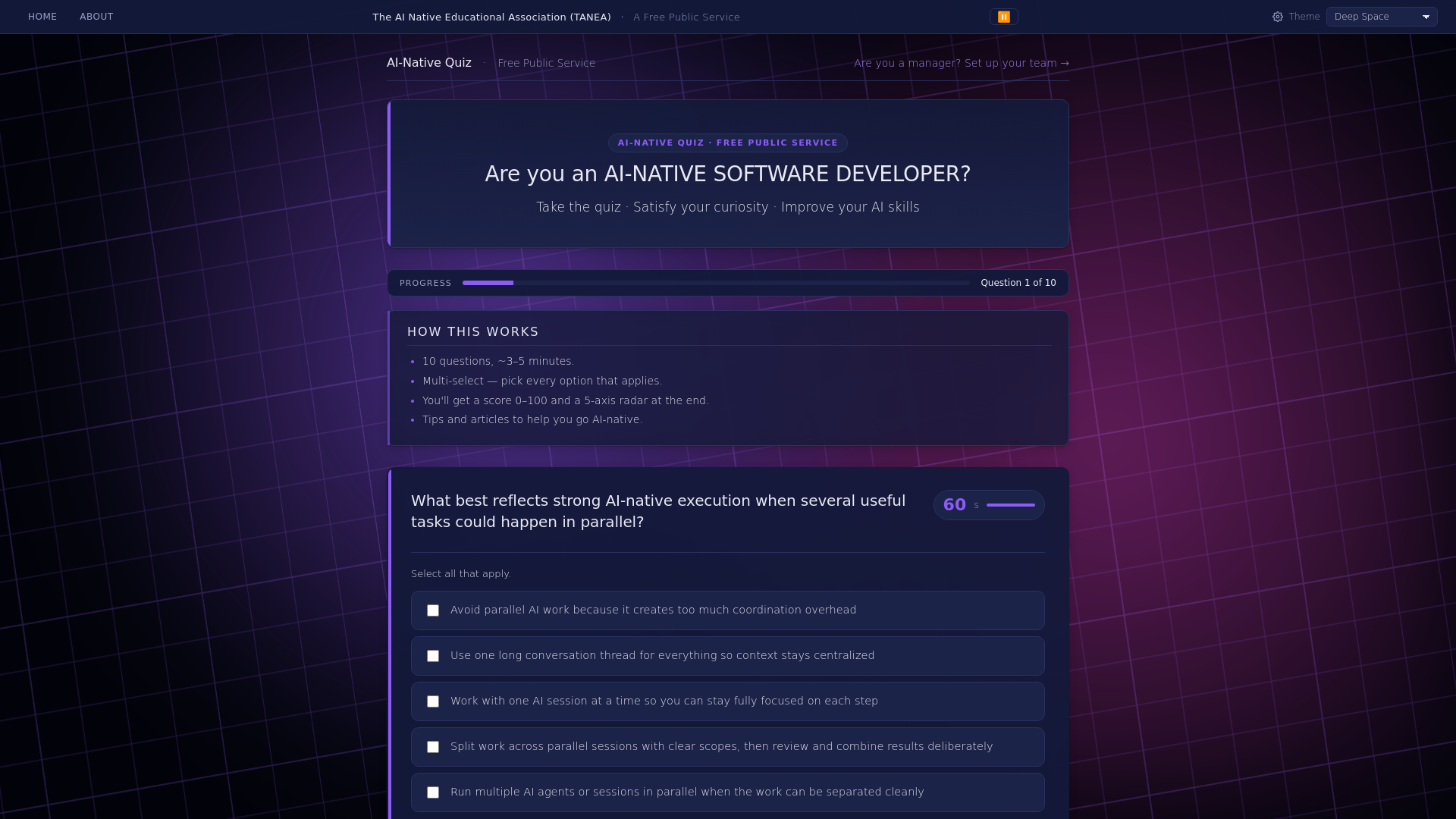Click 'The AI Native Educational Association (TANEA)' title

click(x=491, y=17)
